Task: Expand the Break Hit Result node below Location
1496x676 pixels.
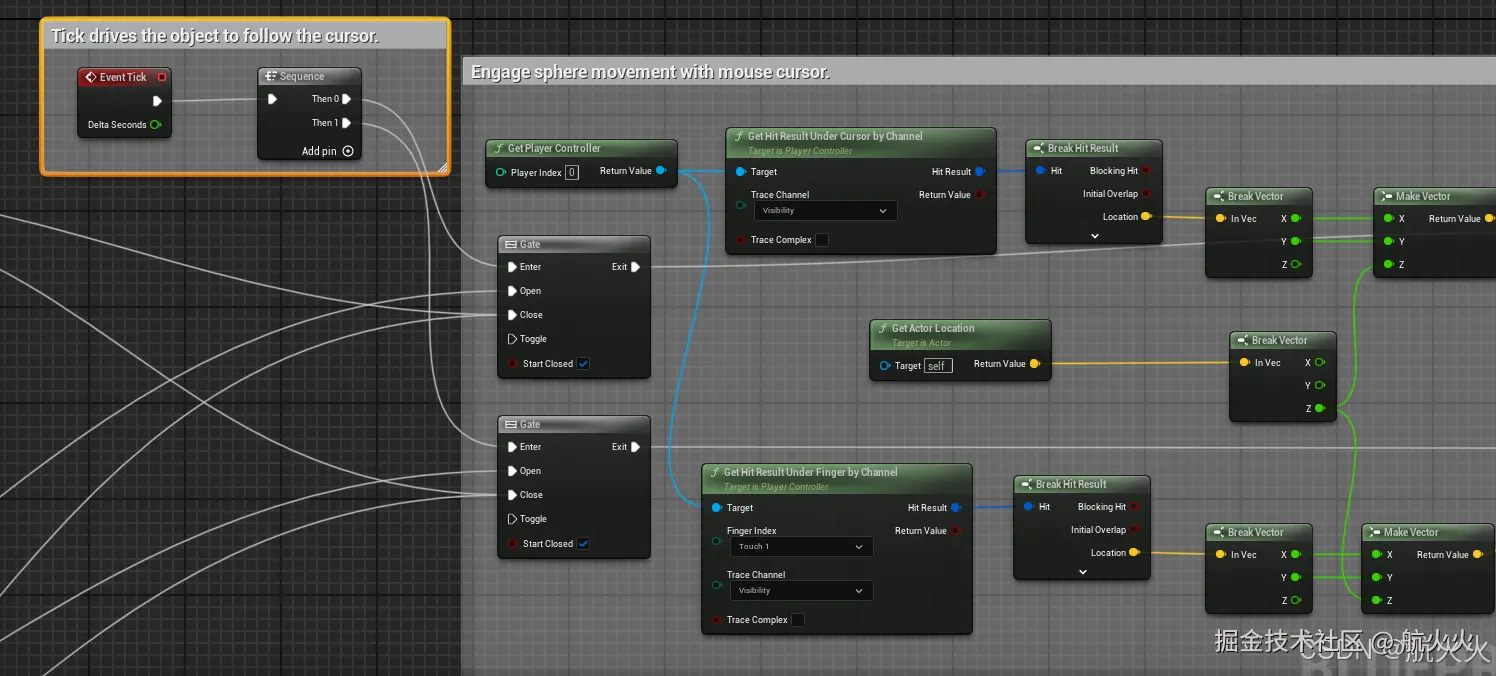Action: click(x=1094, y=236)
